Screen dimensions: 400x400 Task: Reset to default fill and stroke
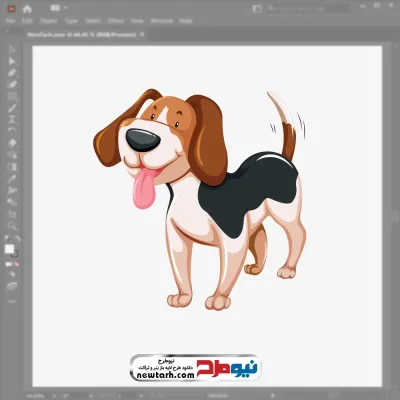coord(7,238)
